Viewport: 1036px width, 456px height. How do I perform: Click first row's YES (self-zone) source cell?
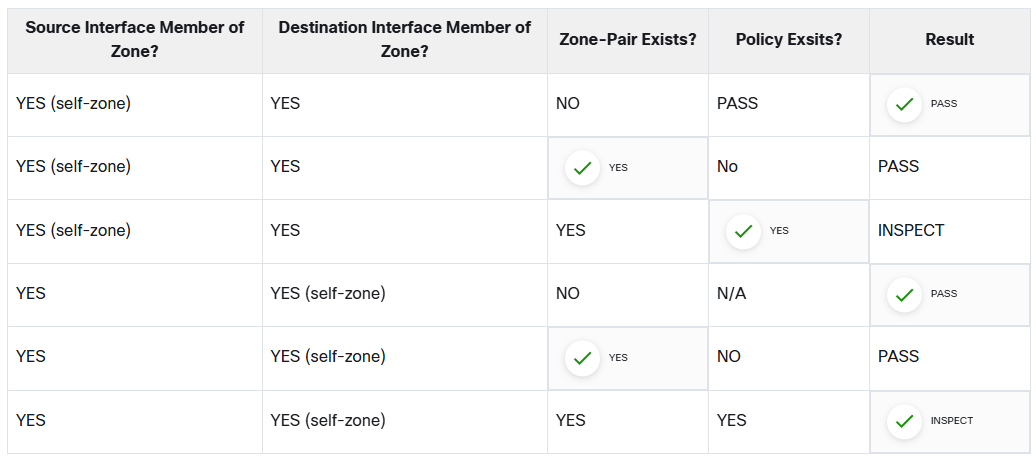coord(73,104)
